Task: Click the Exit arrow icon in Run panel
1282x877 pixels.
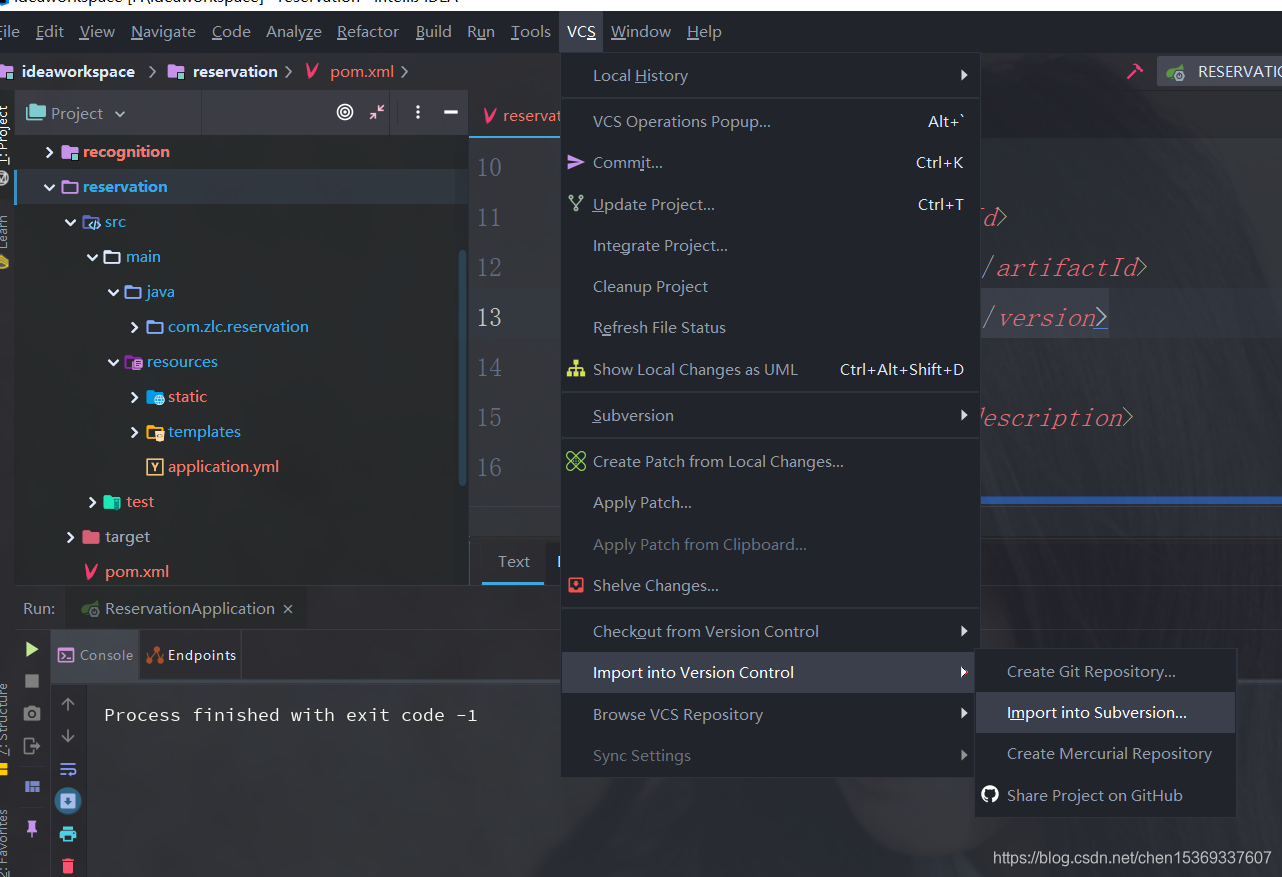Action: pos(32,746)
